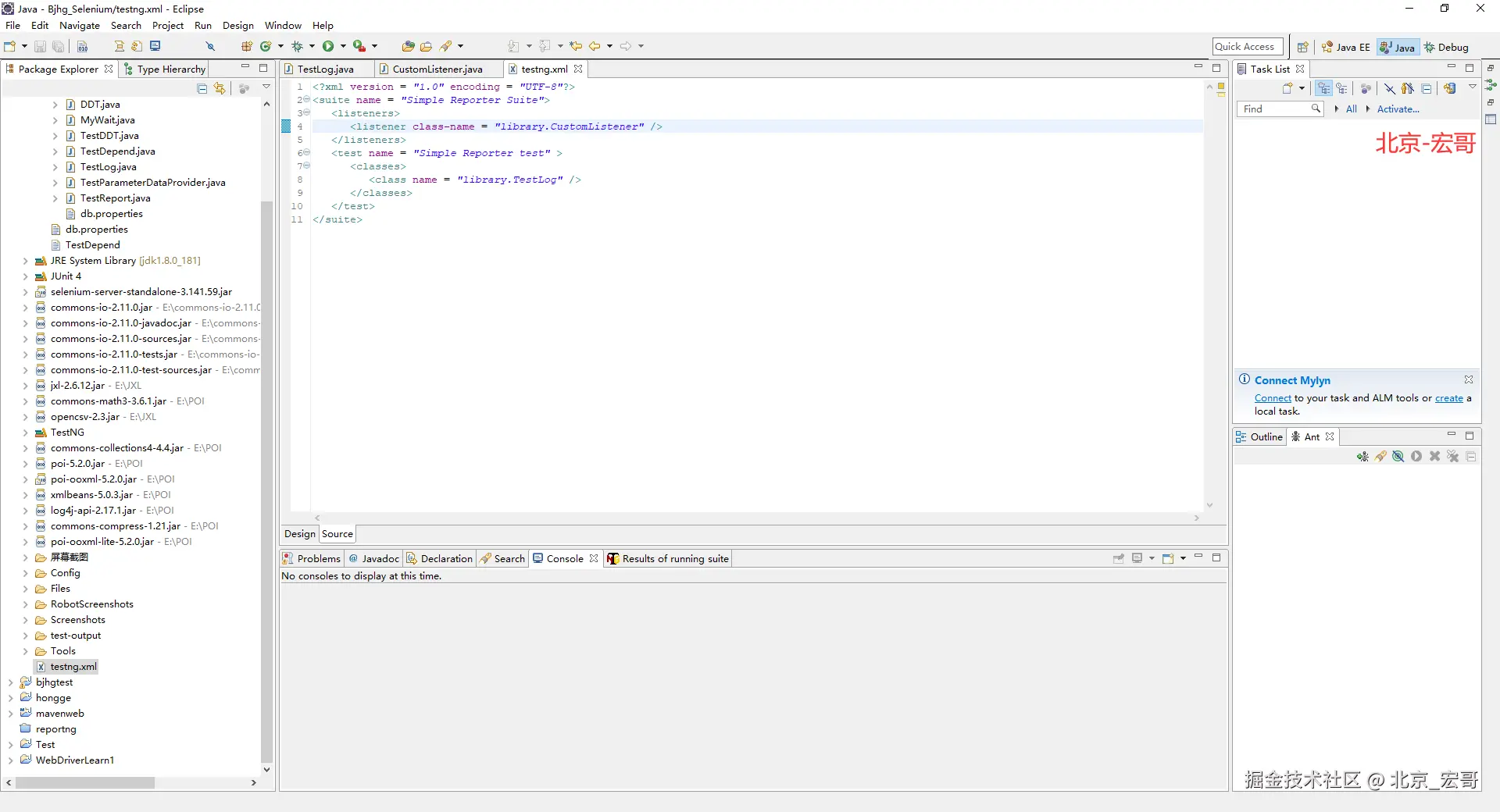Toggle Skip All Breakpoints toolbar icon
This screenshot has height=812, width=1500.
pyautogui.click(x=210, y=46)
